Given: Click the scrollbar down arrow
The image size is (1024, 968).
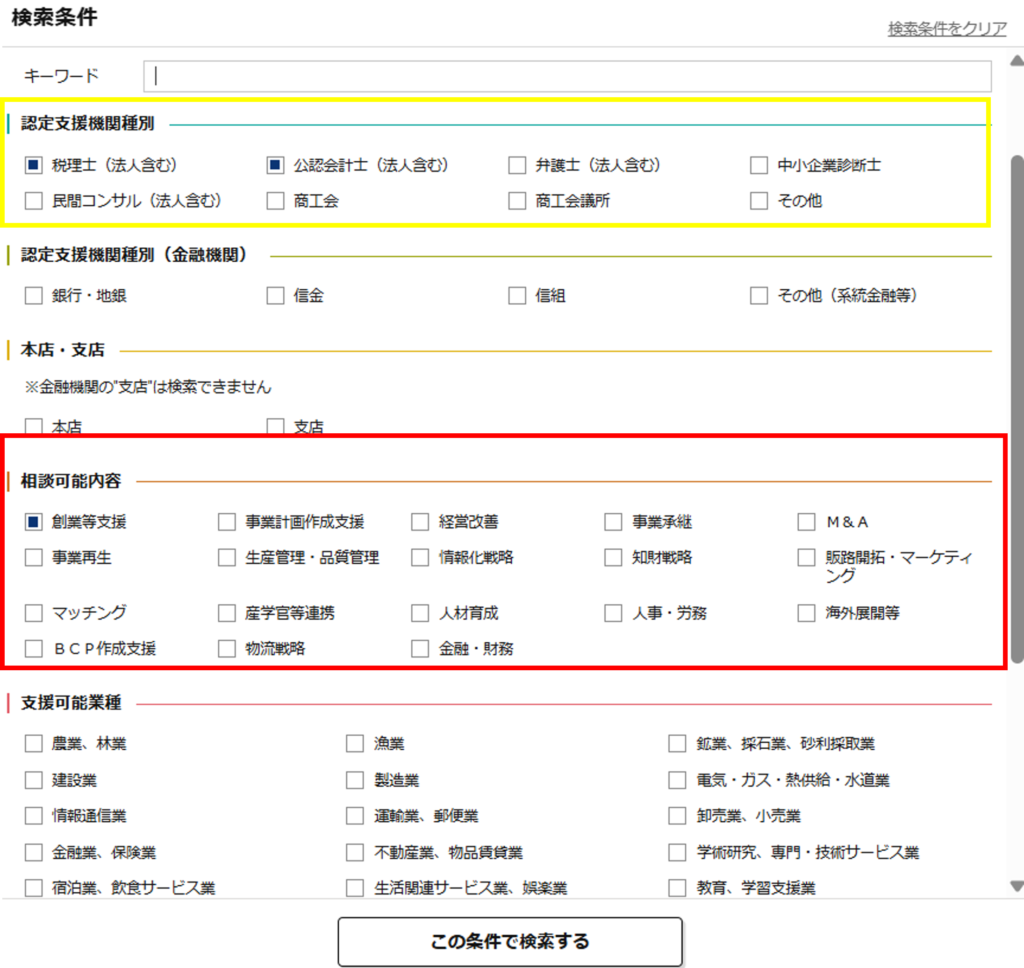Looking at the screenshot, I should pyautogui.click(x=1016, y=885).
